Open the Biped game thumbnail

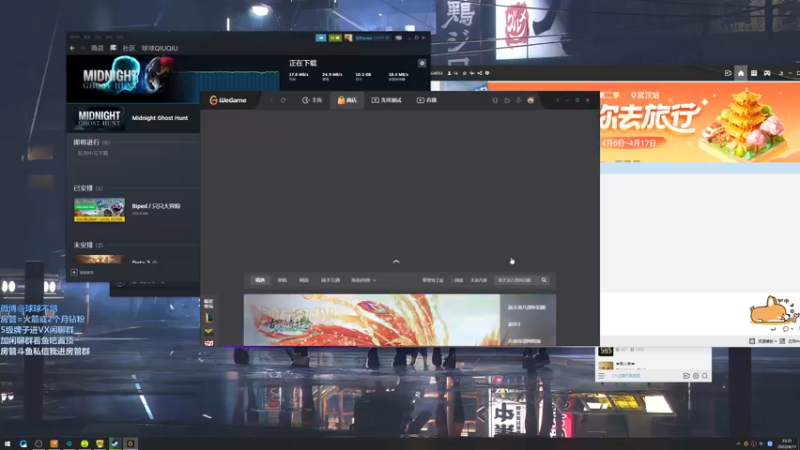[x=99, y=210]
